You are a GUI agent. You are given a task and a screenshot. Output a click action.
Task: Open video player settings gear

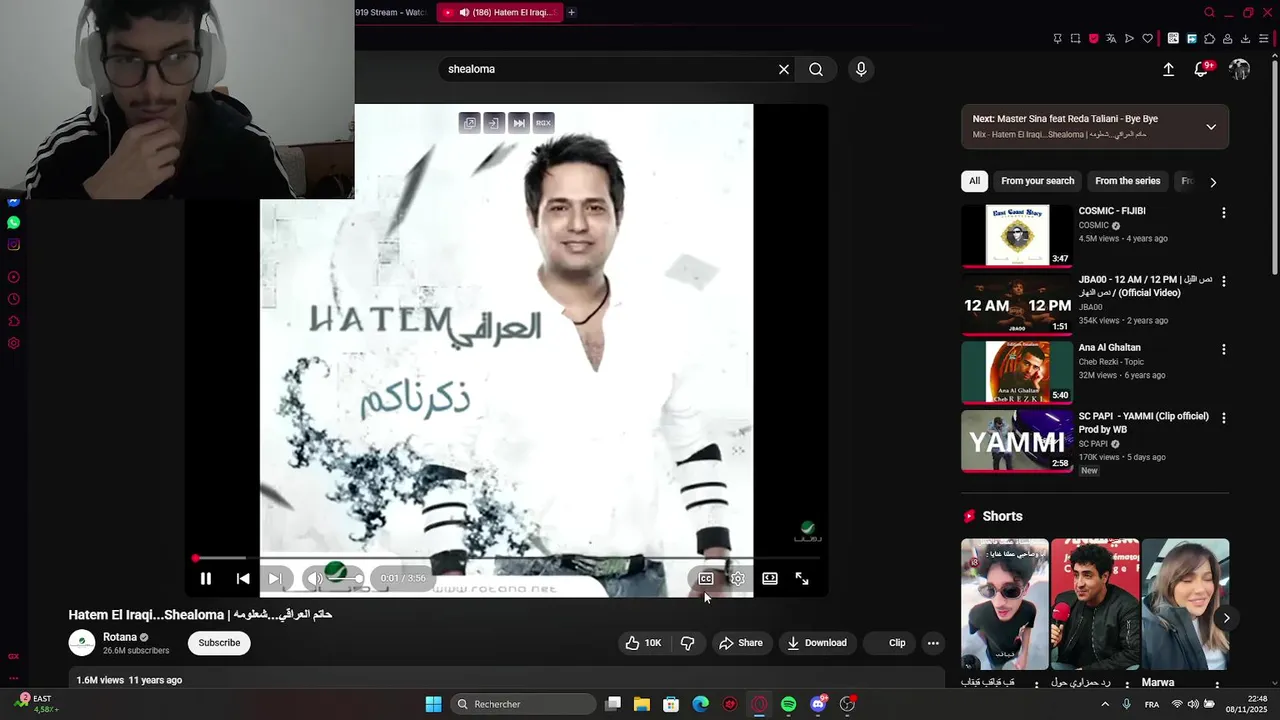[738, 578]
